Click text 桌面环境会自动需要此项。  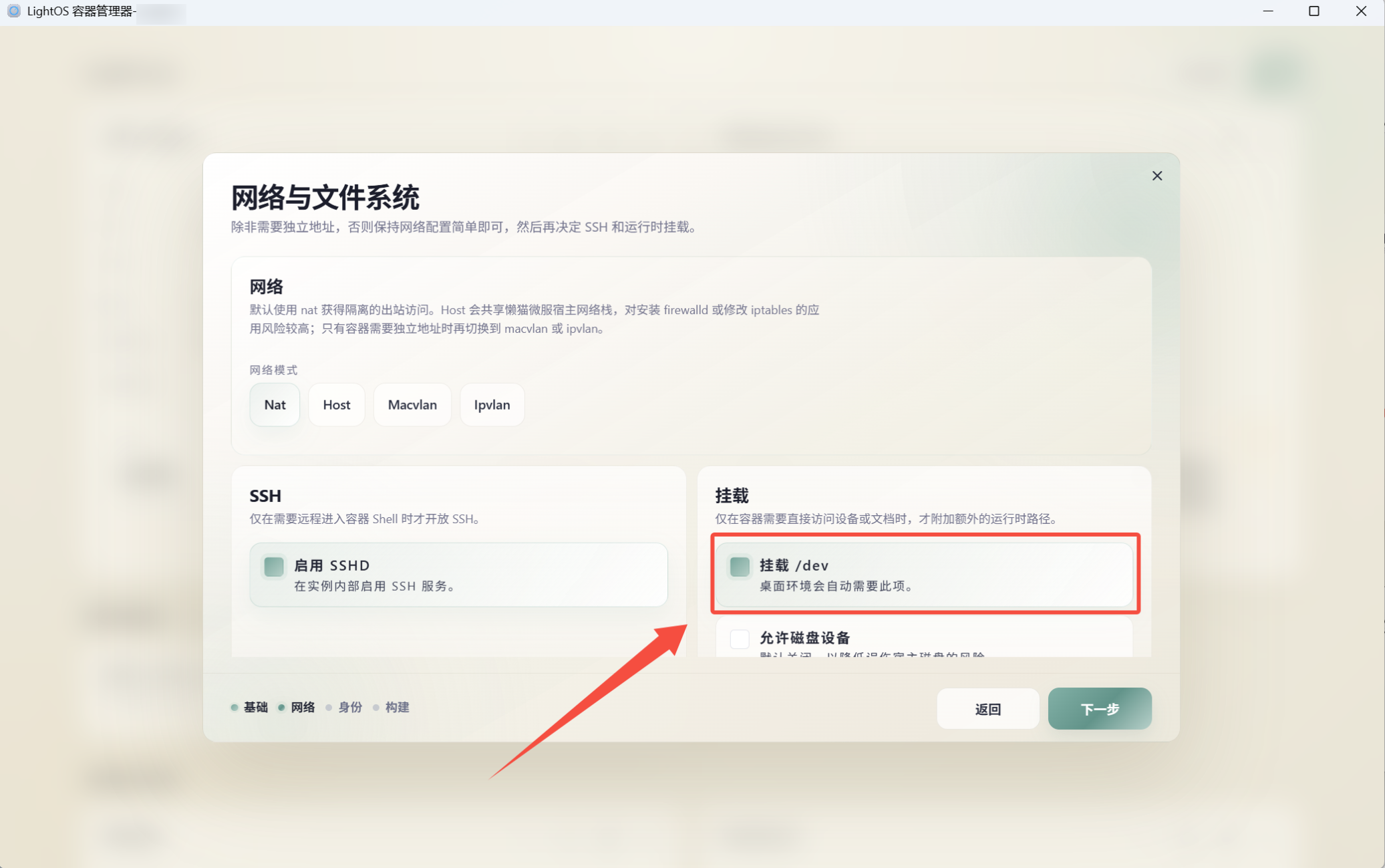click(x=837, y=586)
